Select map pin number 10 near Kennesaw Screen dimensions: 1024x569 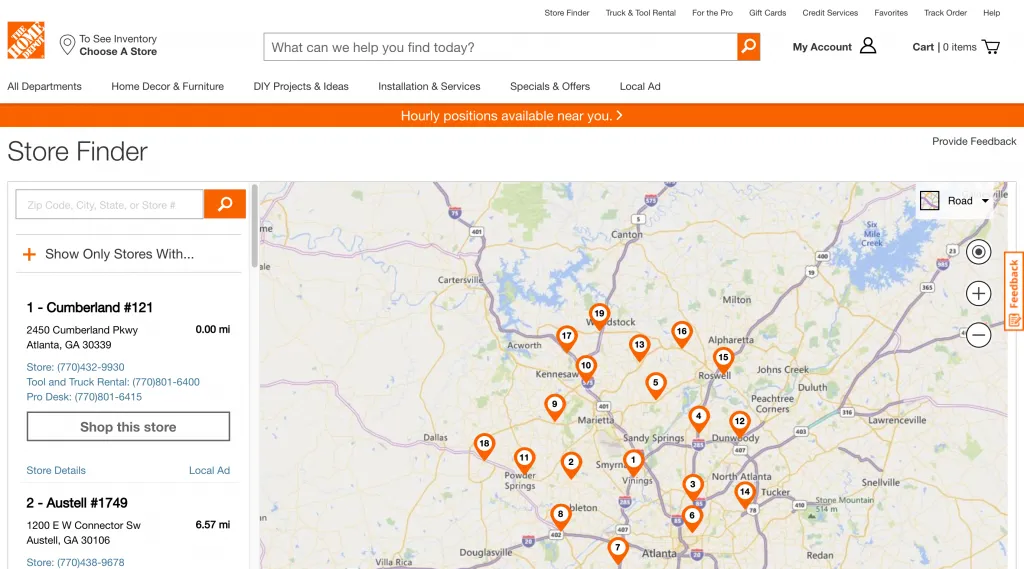[x=586, y=367]
